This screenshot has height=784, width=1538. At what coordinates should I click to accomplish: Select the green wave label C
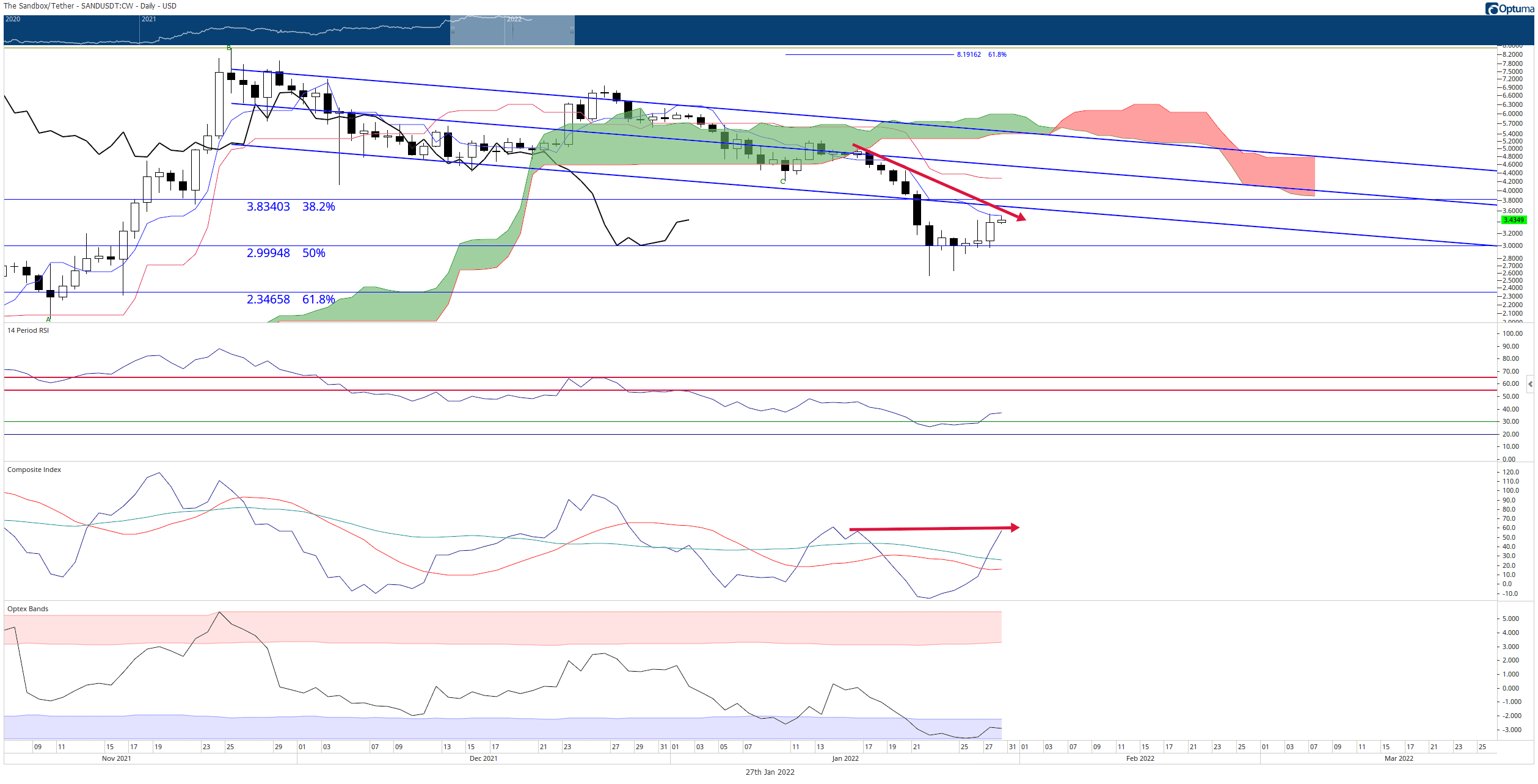pos(782,181)
